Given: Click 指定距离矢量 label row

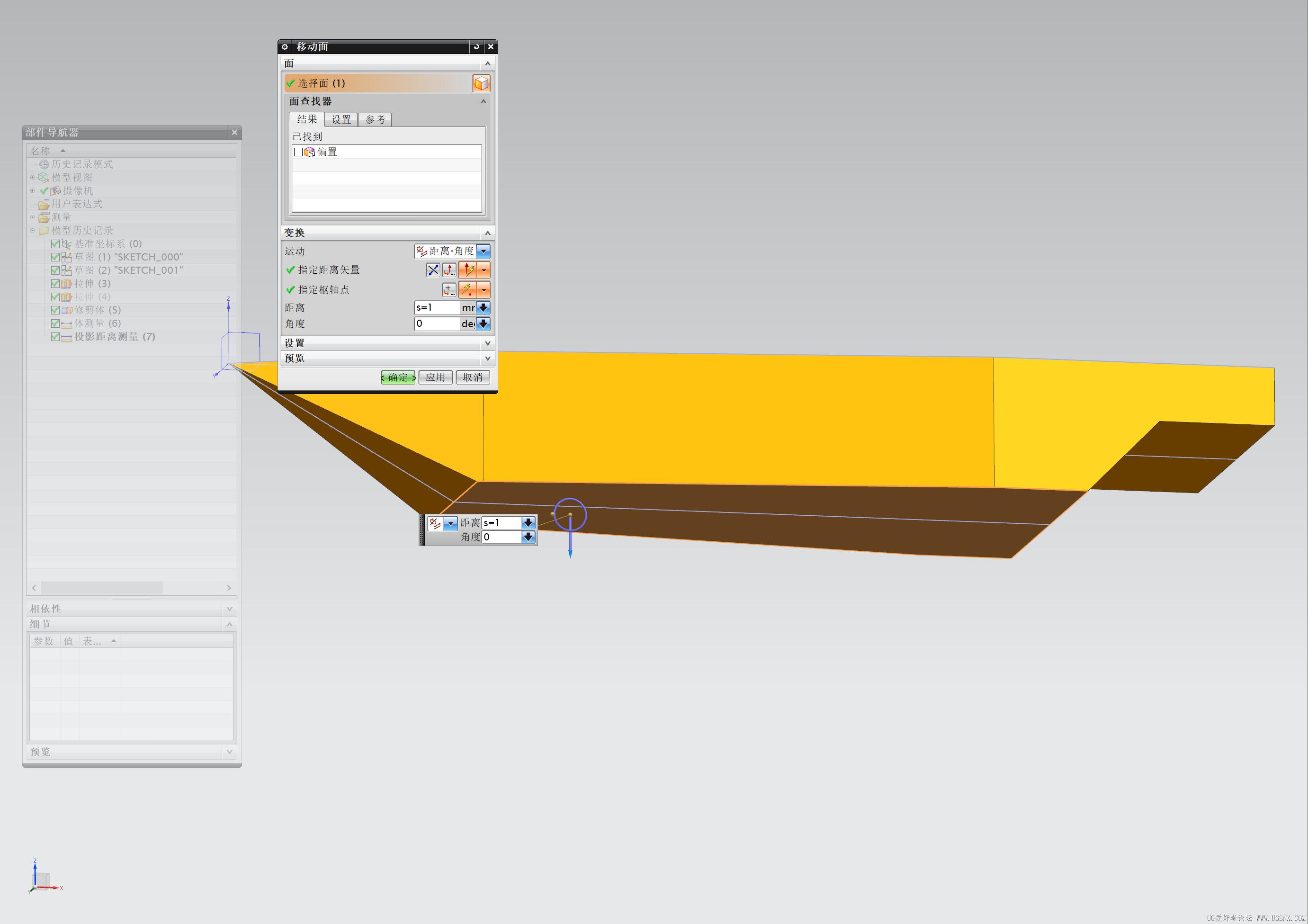Looking at the screenshot, I should 329,270.
